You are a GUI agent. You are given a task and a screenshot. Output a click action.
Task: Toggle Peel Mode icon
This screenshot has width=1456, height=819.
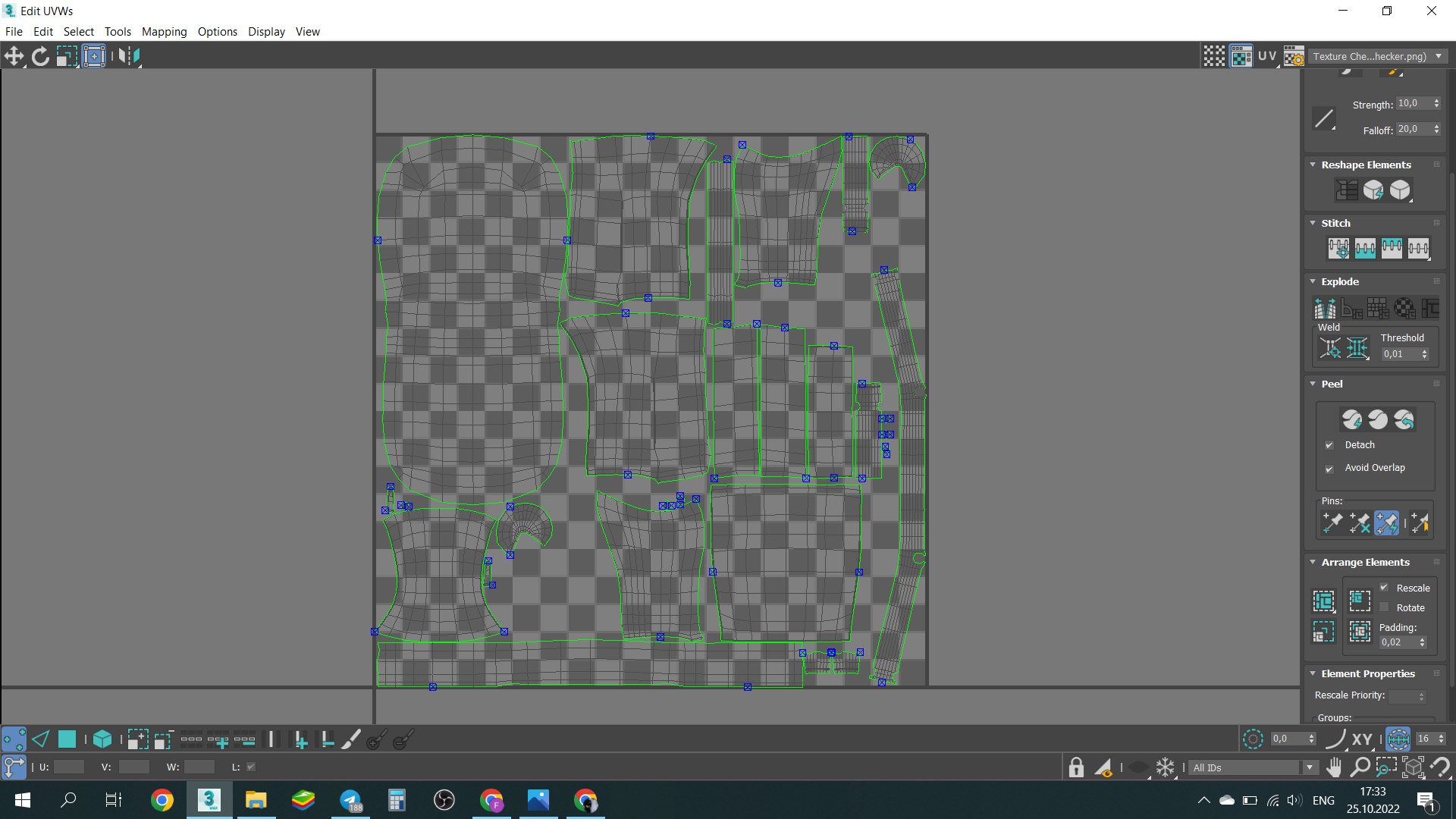(x=1378, y=419)
